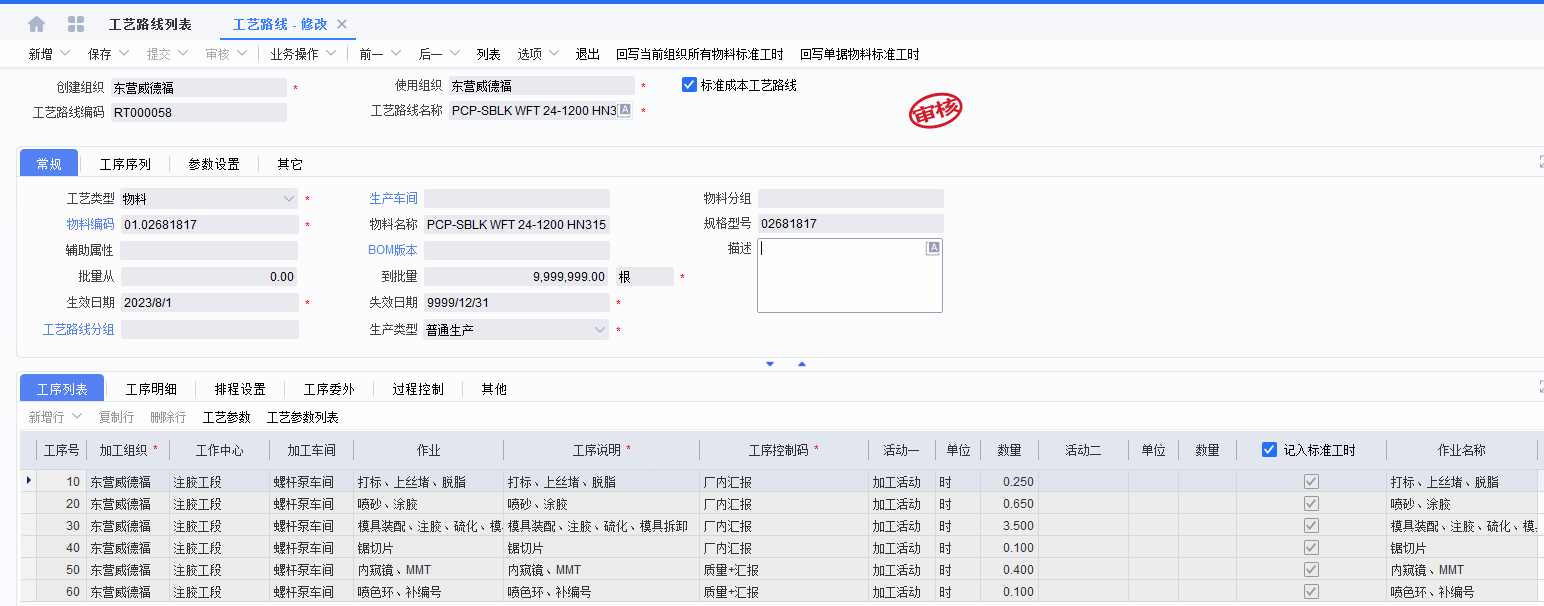This screenshot has height=606, width=1544.
Task: Click 喷色环、补编号 cell in 作业 column
Action: click(428, 592)
